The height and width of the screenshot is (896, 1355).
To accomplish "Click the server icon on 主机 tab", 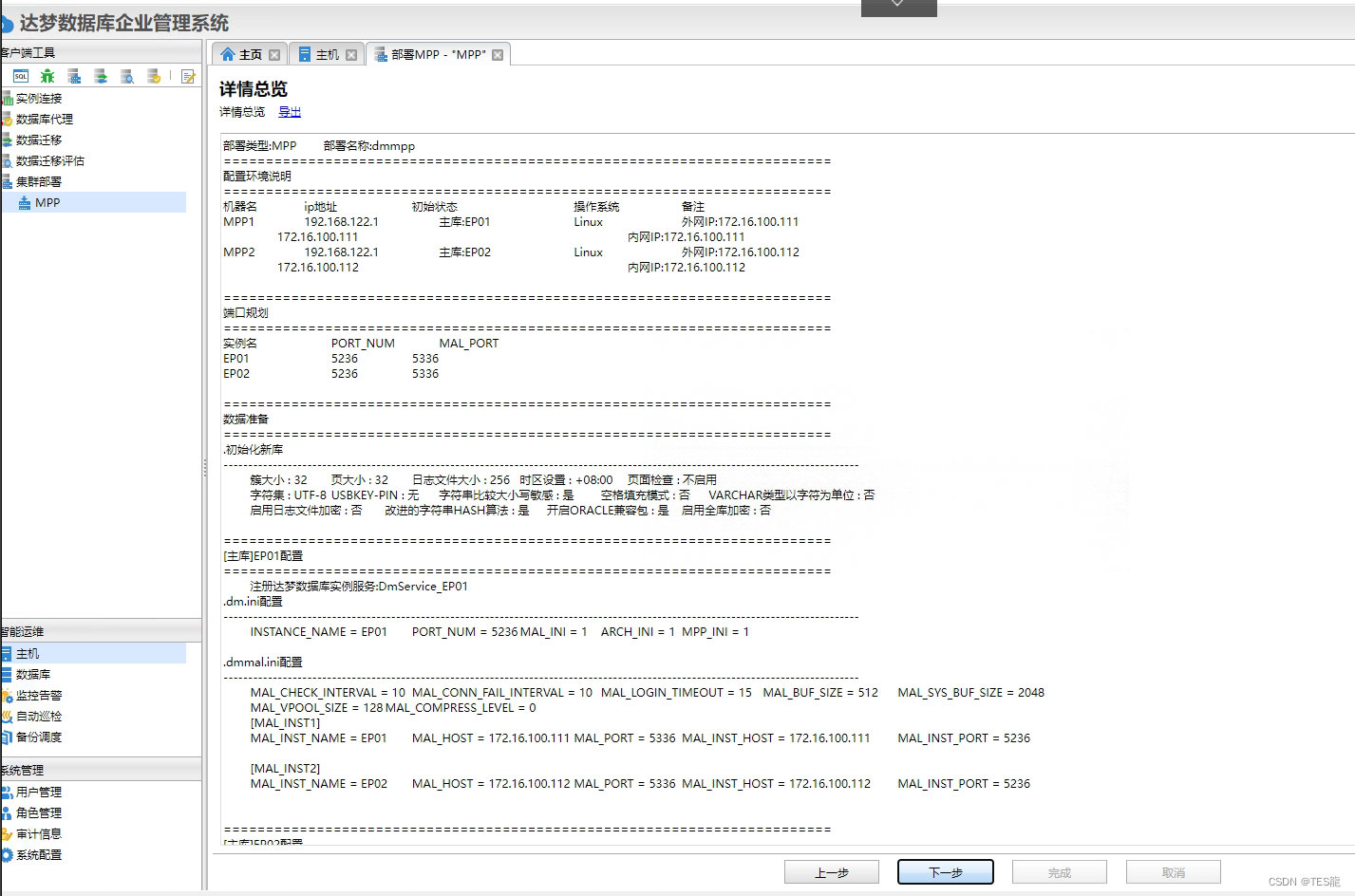I will click(305, 54).
